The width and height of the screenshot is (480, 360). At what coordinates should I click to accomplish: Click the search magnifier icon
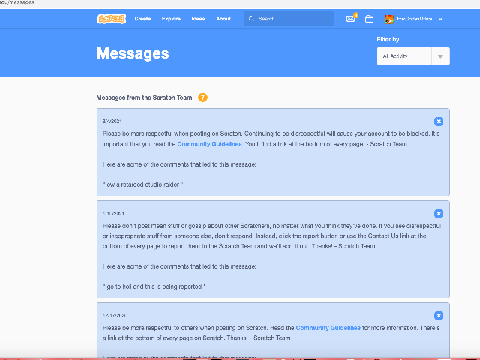[x=251, y=19]
